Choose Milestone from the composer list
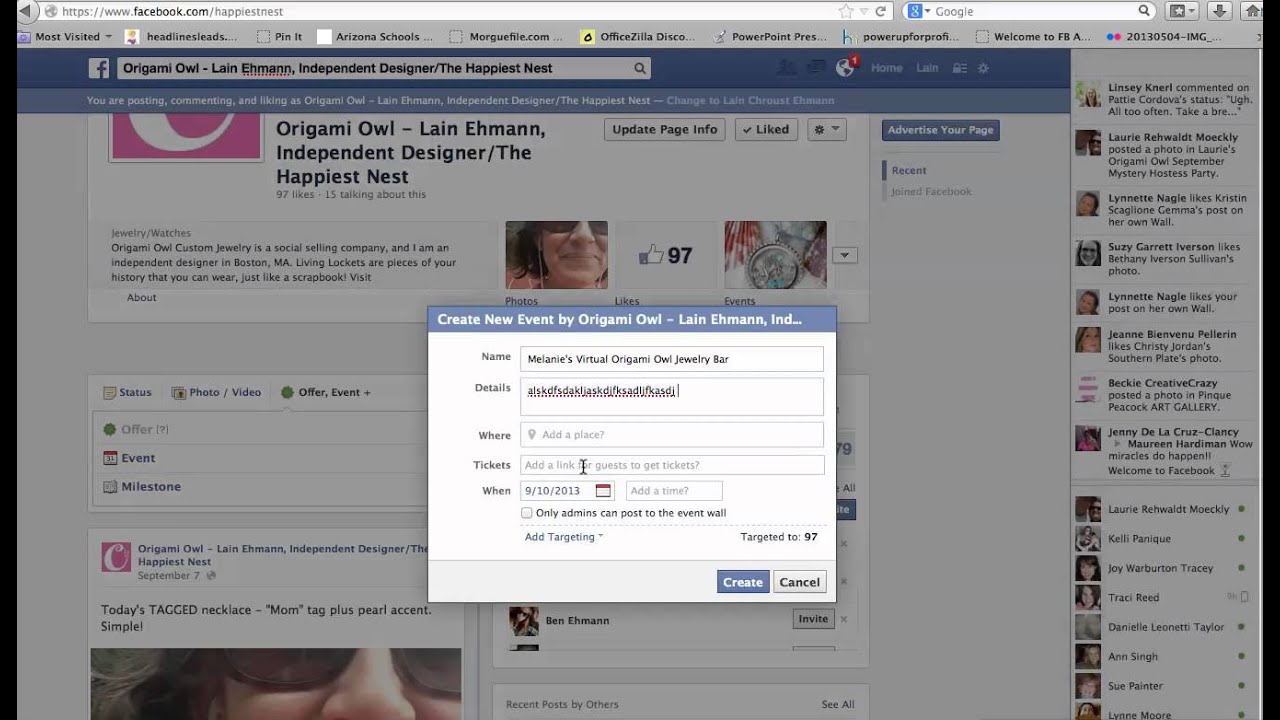The image size is (1280, 720). (x=151, y=487)
